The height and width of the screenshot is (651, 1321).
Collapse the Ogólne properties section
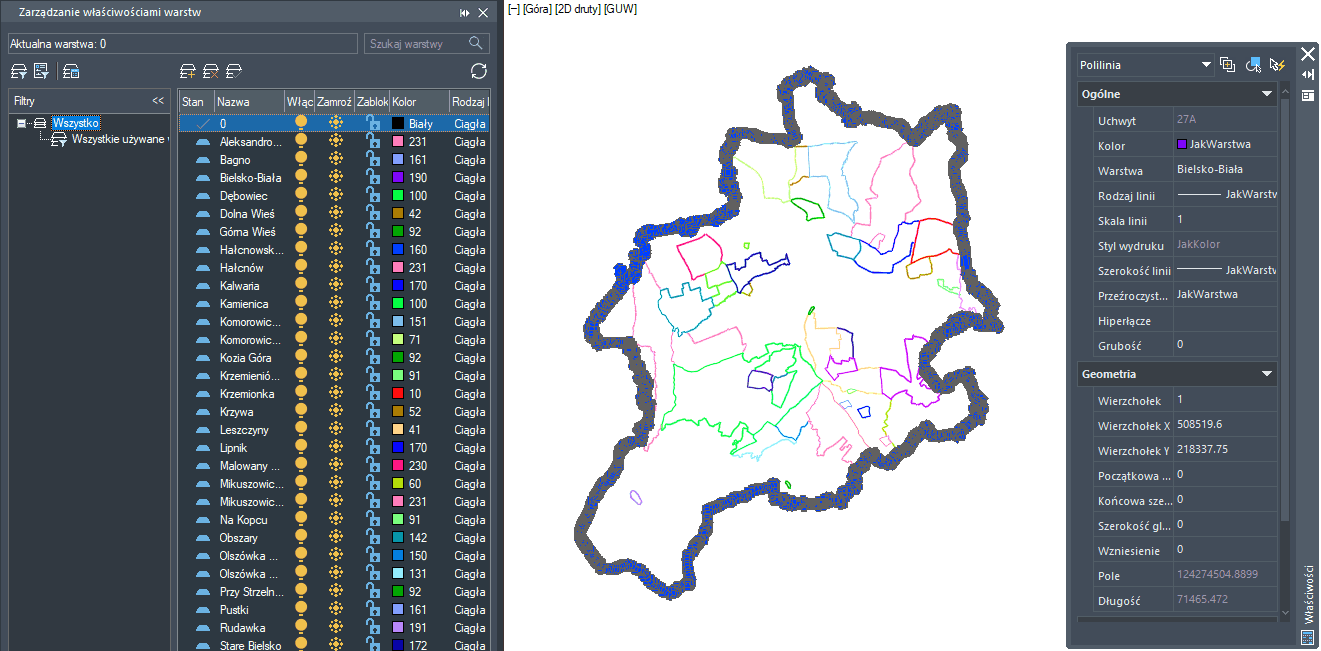tap(1267, 94)
